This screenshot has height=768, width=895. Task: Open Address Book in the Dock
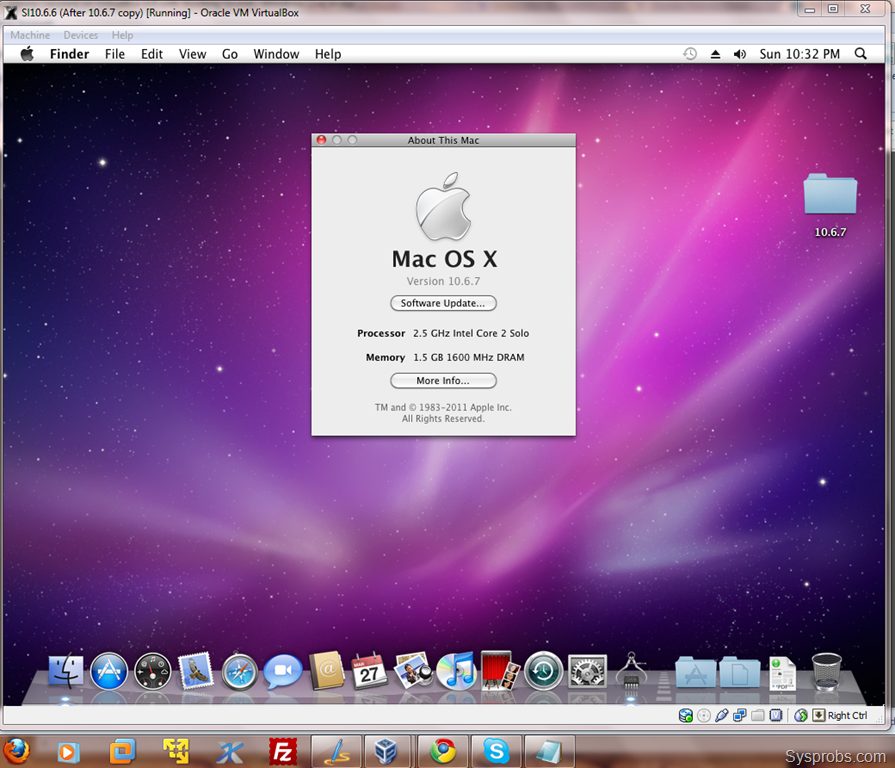point(326,670)
